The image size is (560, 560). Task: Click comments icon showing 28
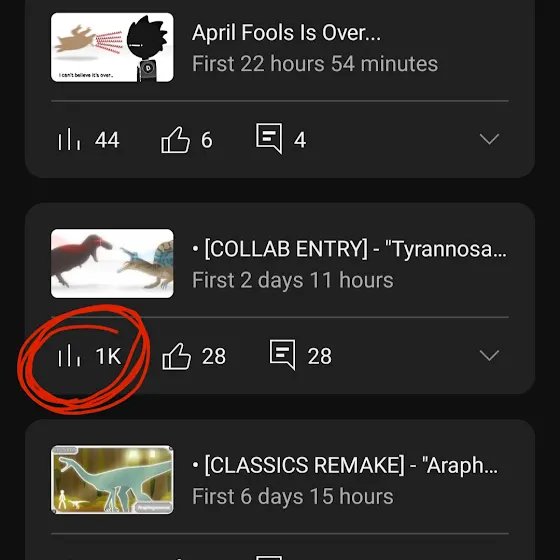[282, 355]
